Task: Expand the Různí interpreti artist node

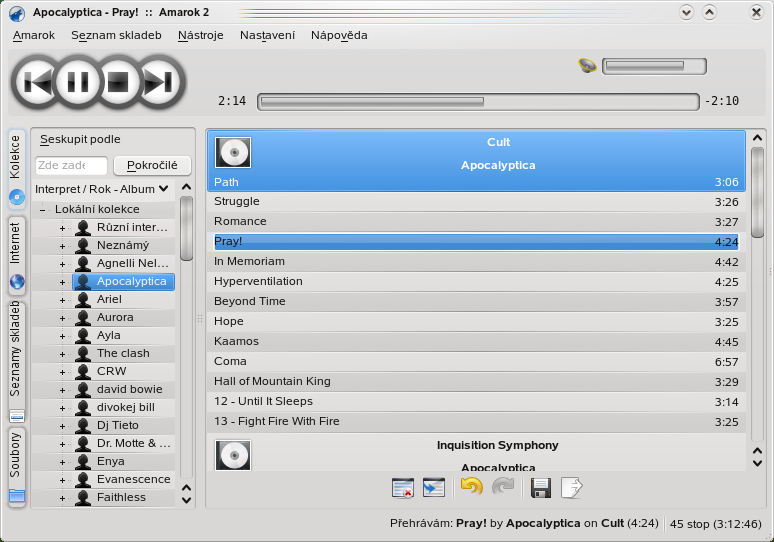Action: click(x=62, y=228)
